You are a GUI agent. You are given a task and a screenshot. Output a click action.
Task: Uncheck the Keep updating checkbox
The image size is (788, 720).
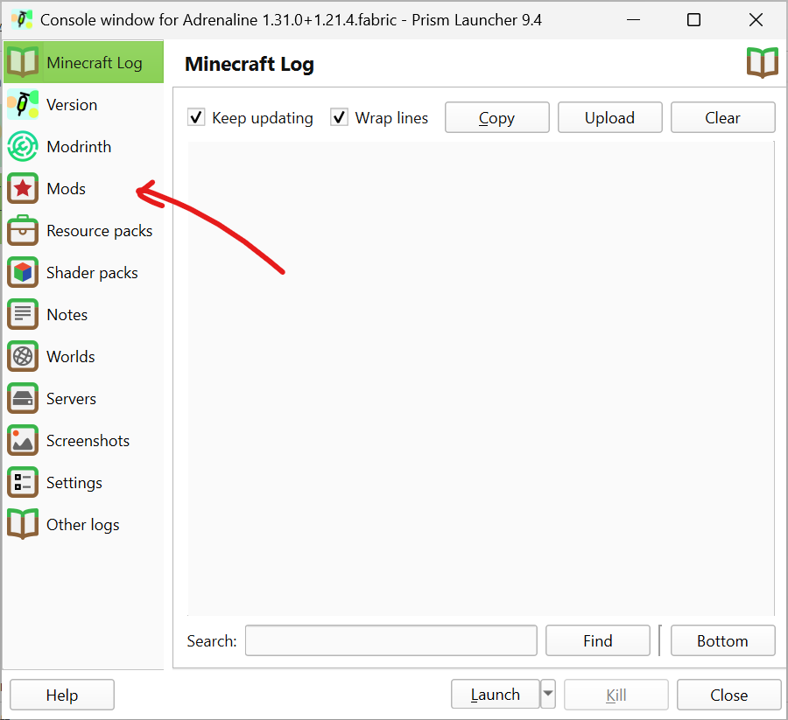(x=197, y=118)
